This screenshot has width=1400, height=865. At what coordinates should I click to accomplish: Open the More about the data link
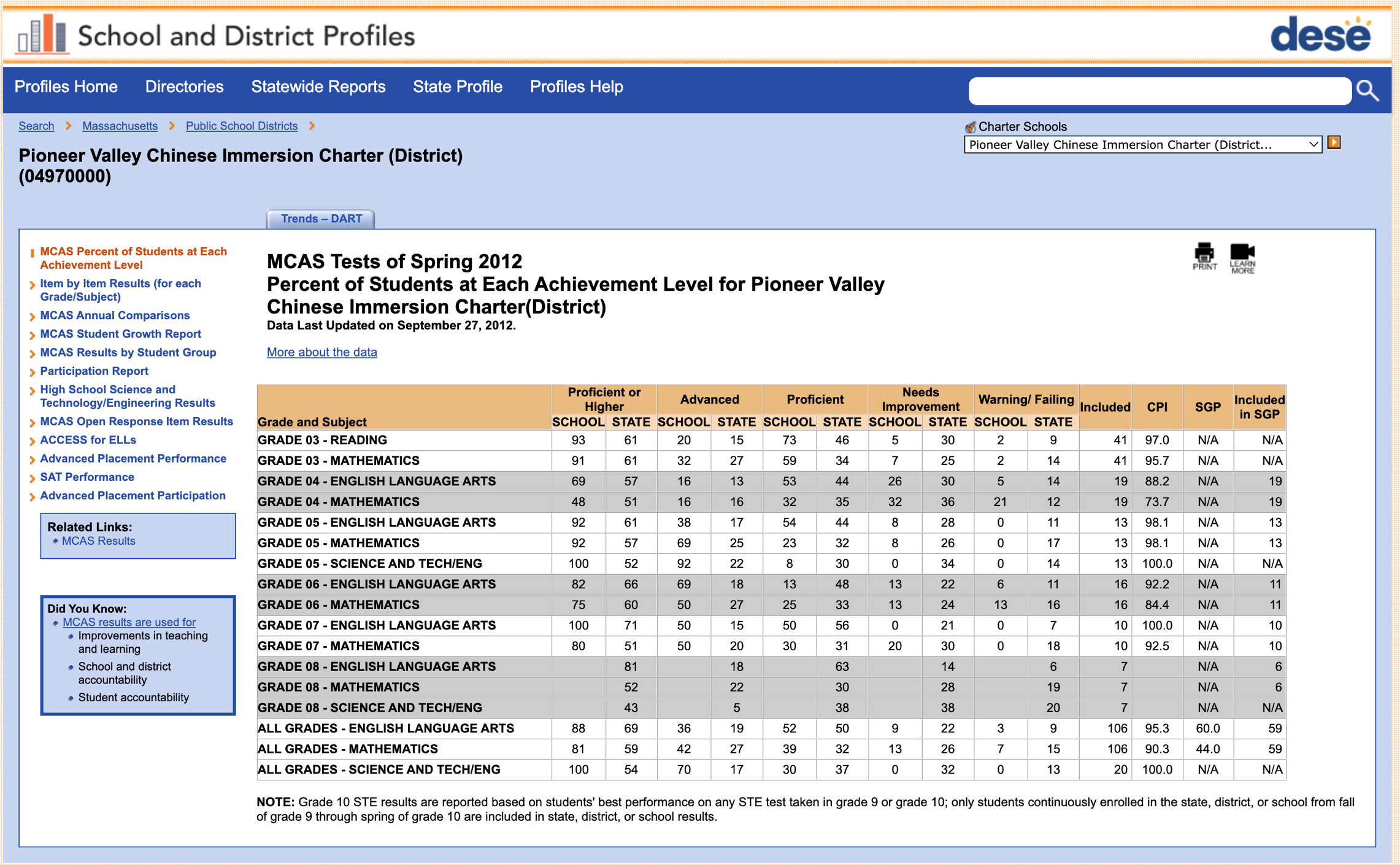click(321, 352)
